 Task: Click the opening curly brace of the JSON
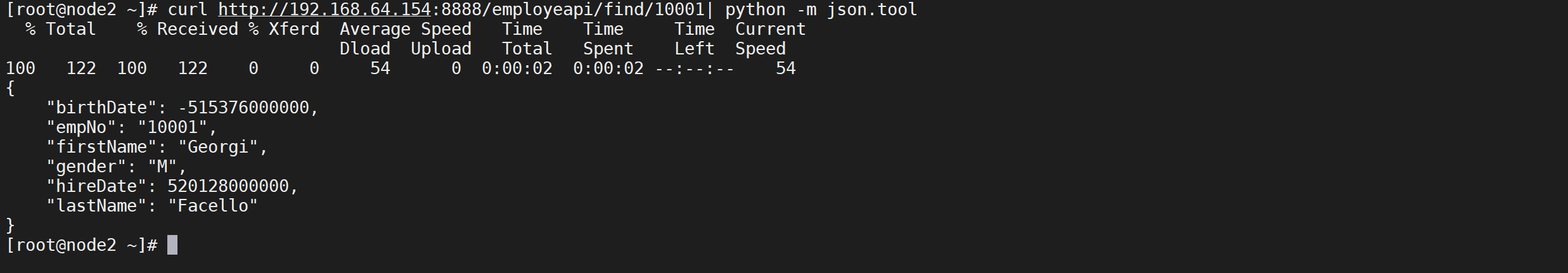coord(10,88)
